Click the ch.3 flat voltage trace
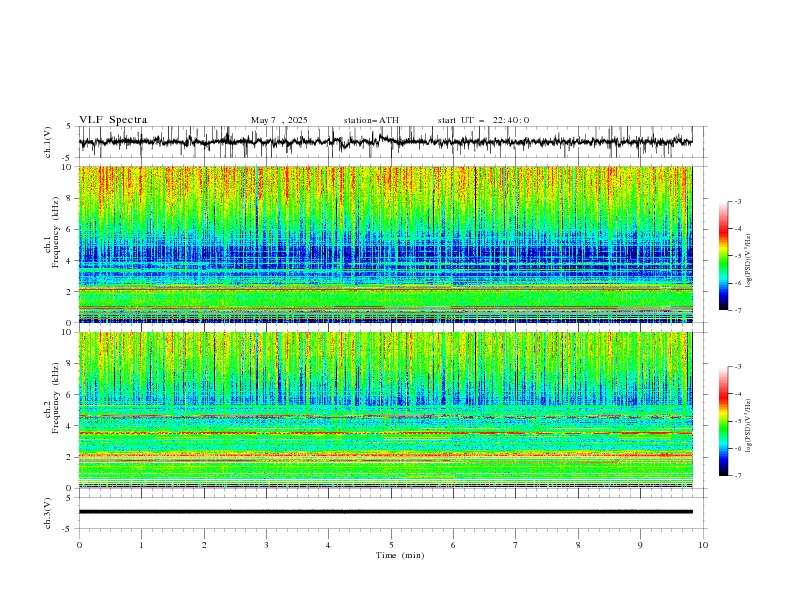792x612 pixels. pyautogui.click(x=386, y=512)
